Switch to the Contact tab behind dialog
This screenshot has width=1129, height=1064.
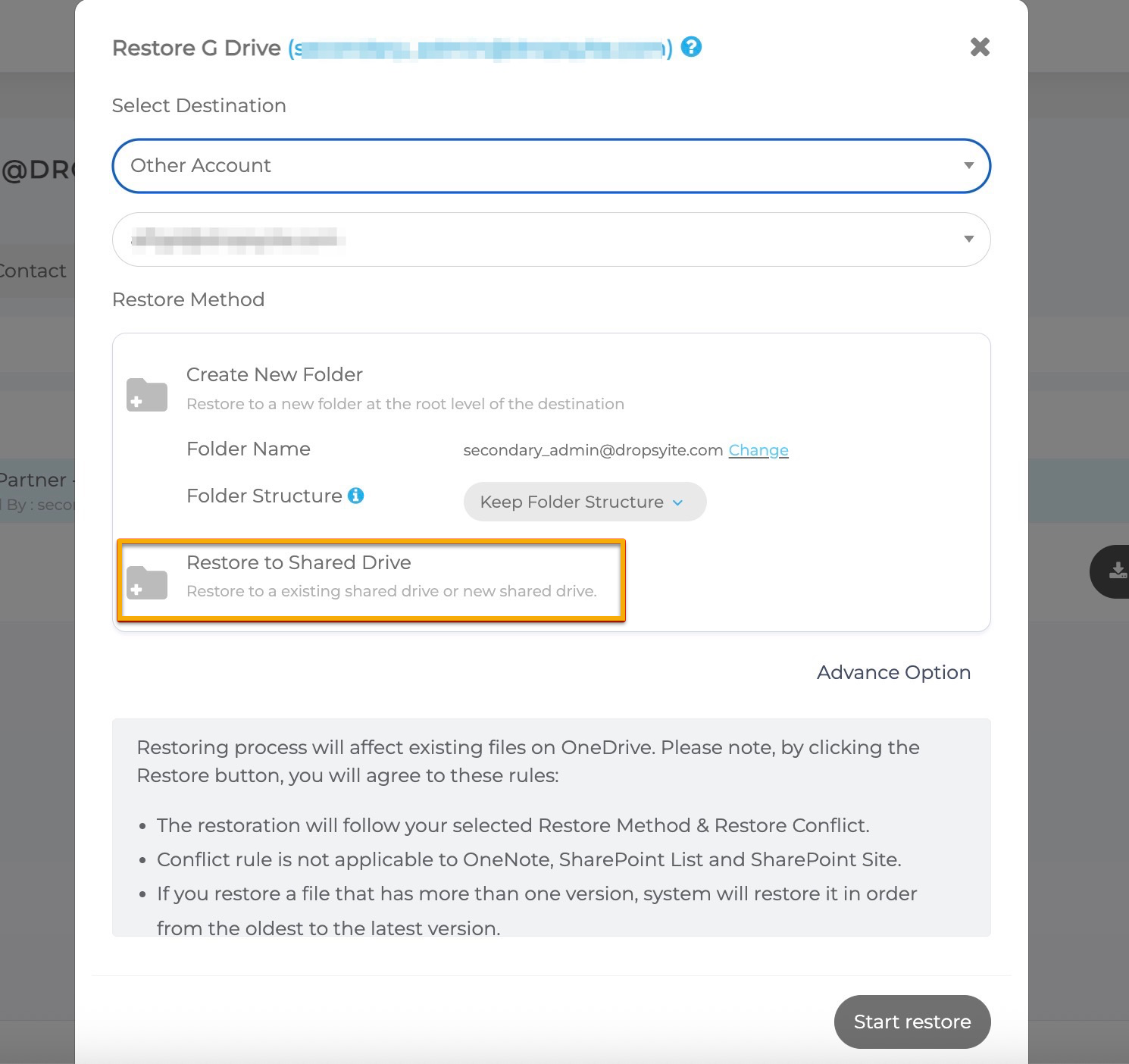coord(33,271)
